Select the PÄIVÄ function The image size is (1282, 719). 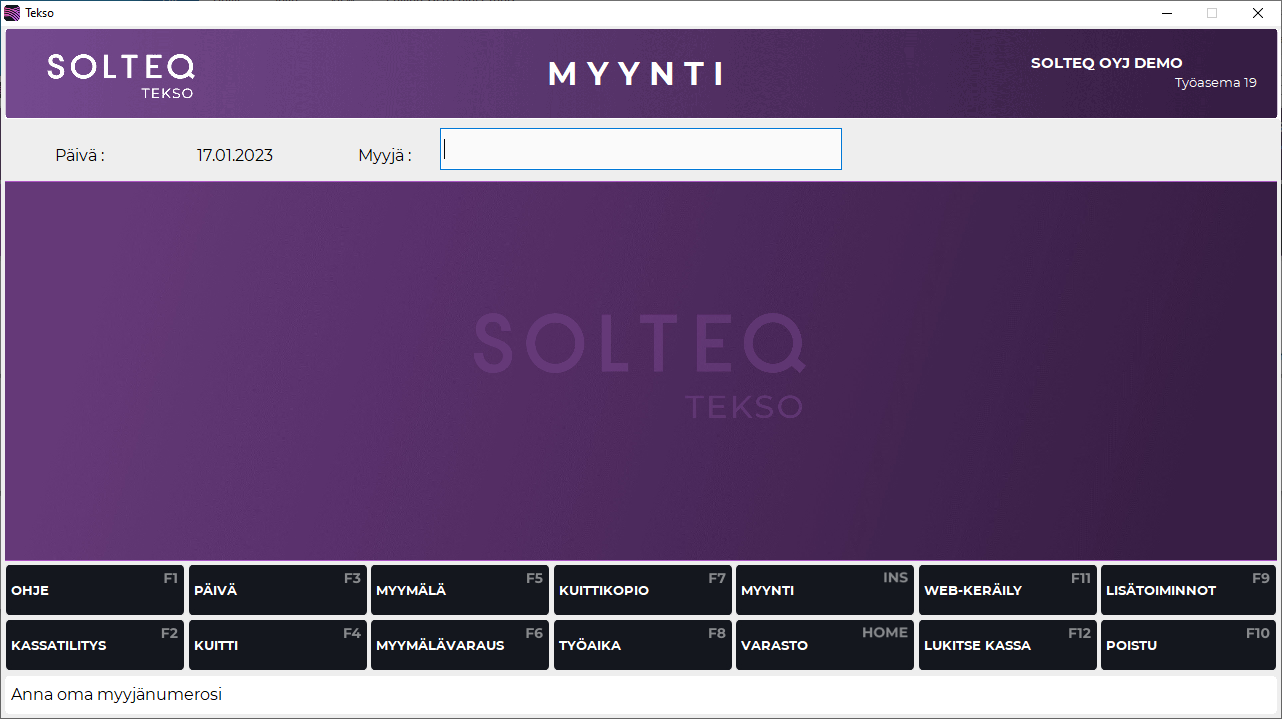277,590
